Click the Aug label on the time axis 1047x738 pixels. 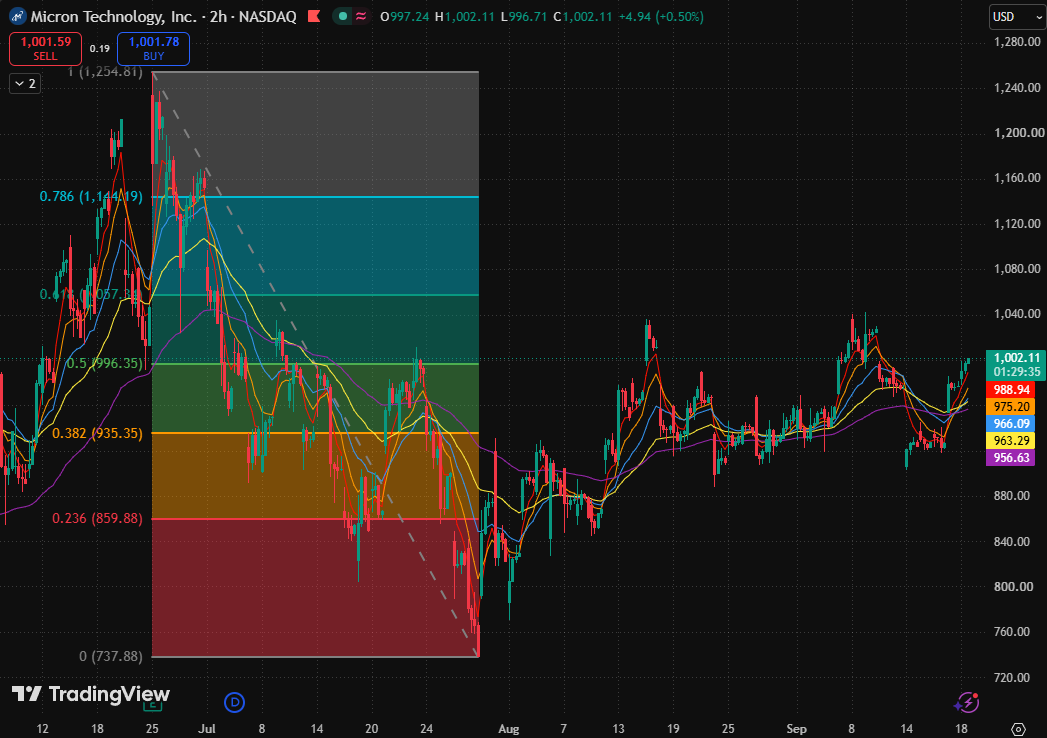click(x=509, y=729)
